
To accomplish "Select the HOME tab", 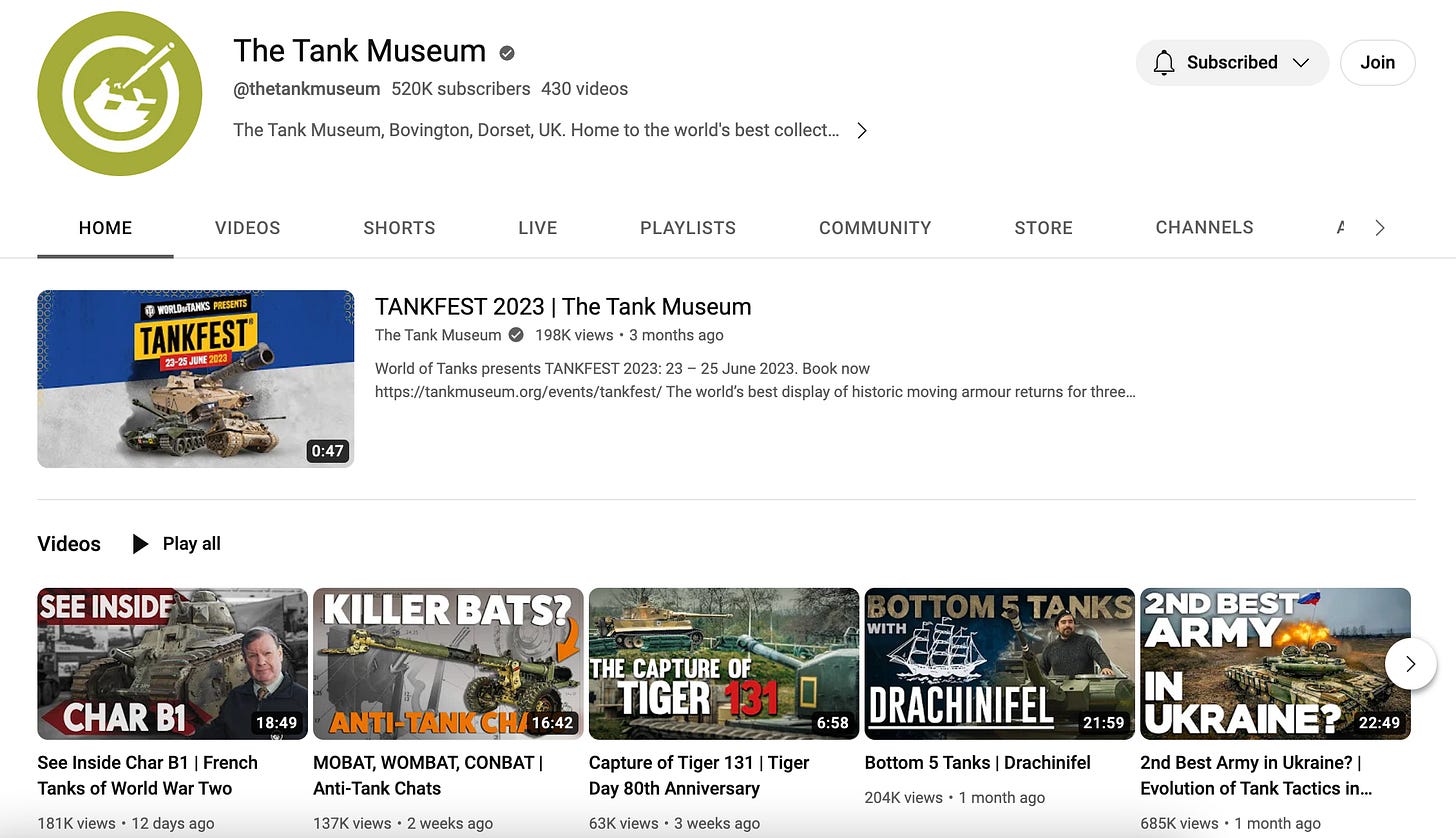I will tap(105, 228).
